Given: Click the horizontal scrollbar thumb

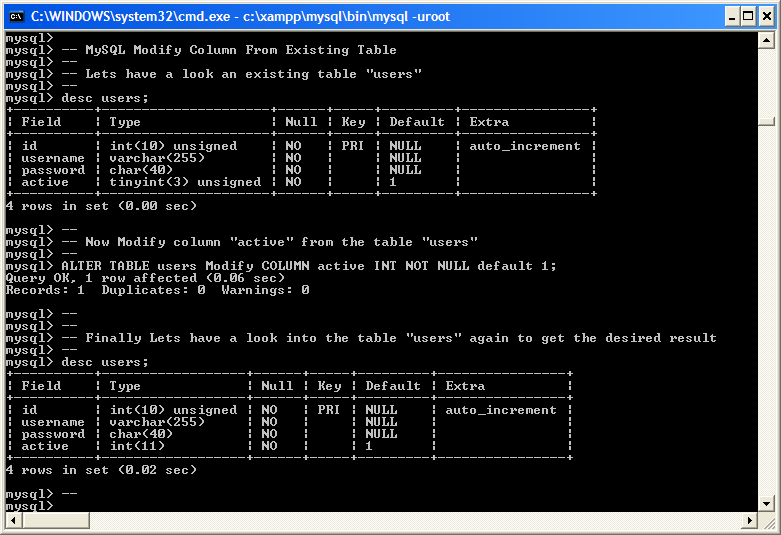Looking at the screenshot, I should pyautogui.click(x=56, y=521).
